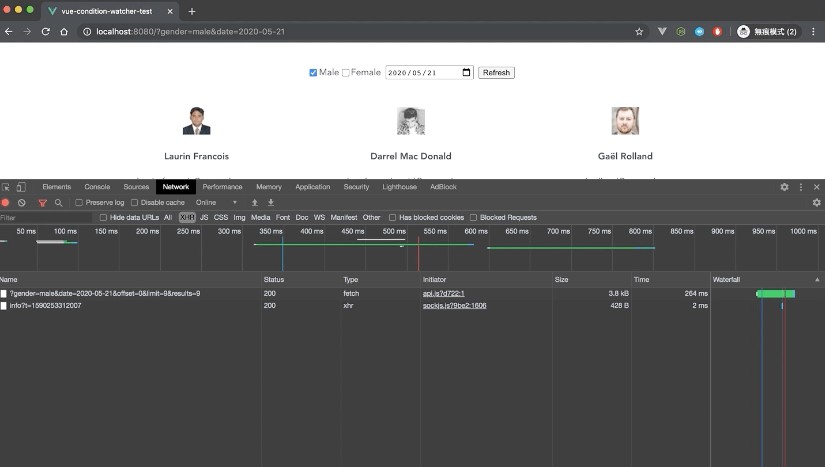Clear the network log
Image resolution: width=825 pixels, height=467 pixels.
(x=22, y=202)
